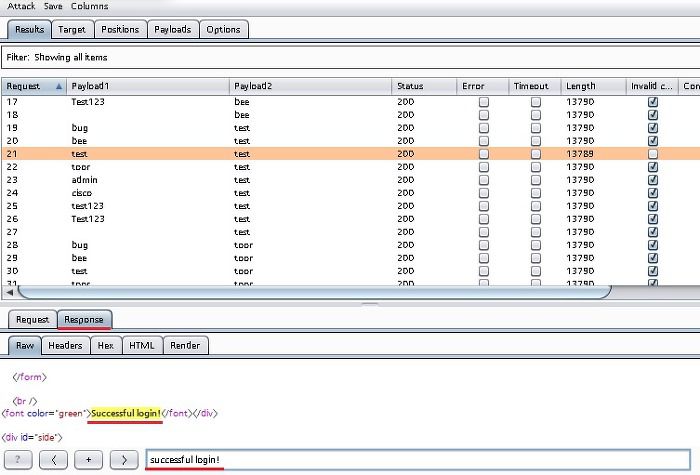Screen dimensions: 700x475
Task: Click the horizontal scrollbar left arrow
Action: pyautogui.click(x=9, y=292)
